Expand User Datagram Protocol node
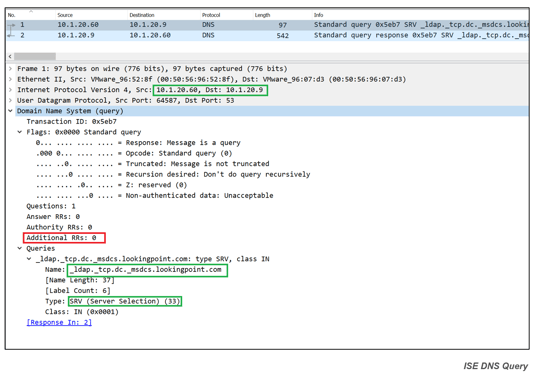 click(10, 100)
